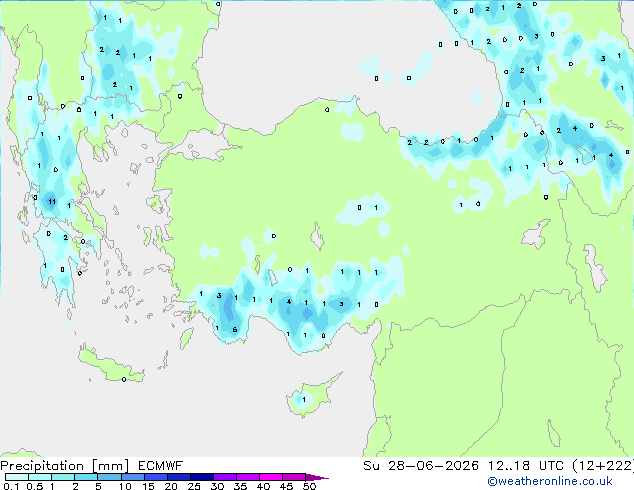
Task: Click legend label '0.5'
Action: click(x=34, y=486)
